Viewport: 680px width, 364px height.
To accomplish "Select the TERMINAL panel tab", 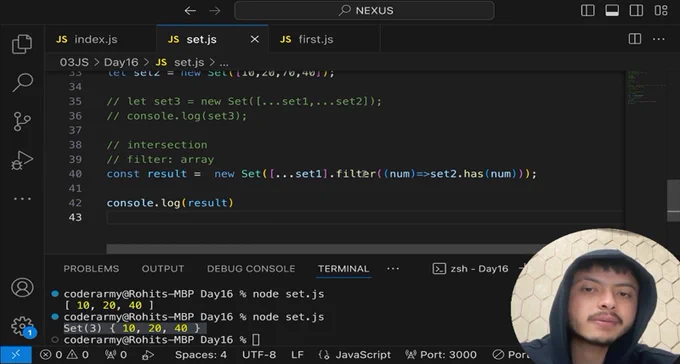I will [x=343, y=269].
